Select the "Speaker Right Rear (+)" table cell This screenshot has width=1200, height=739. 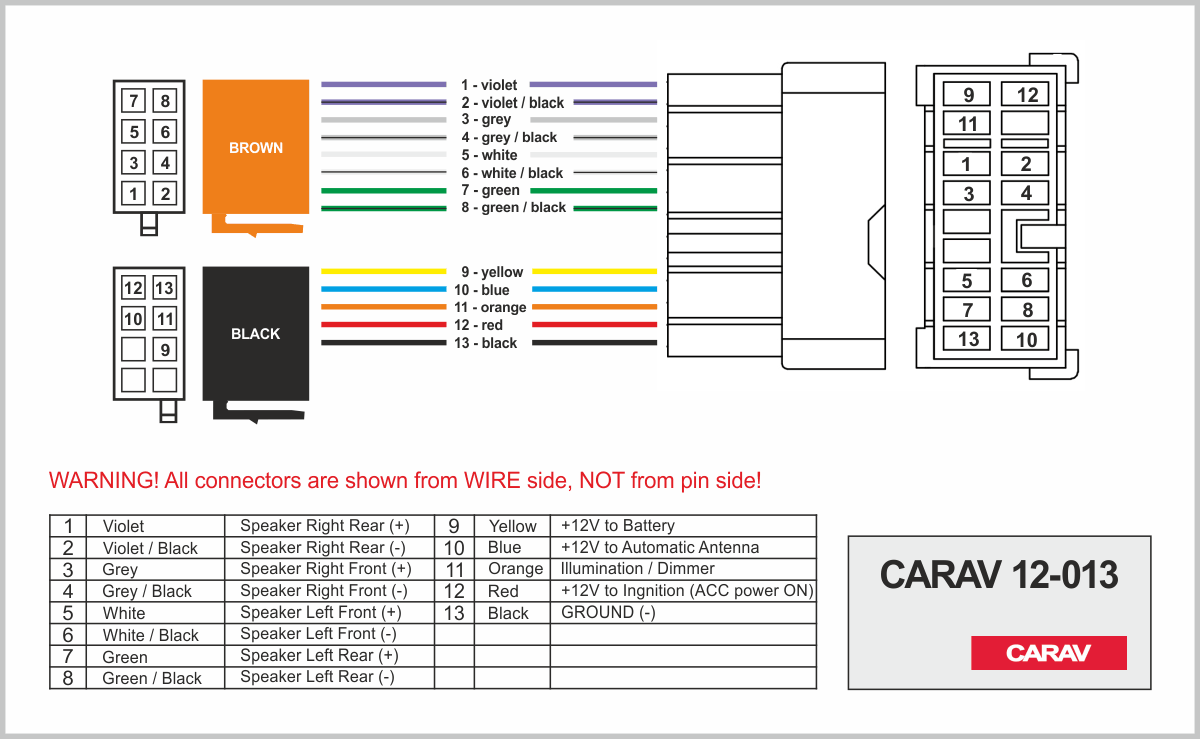coord(325,526)
